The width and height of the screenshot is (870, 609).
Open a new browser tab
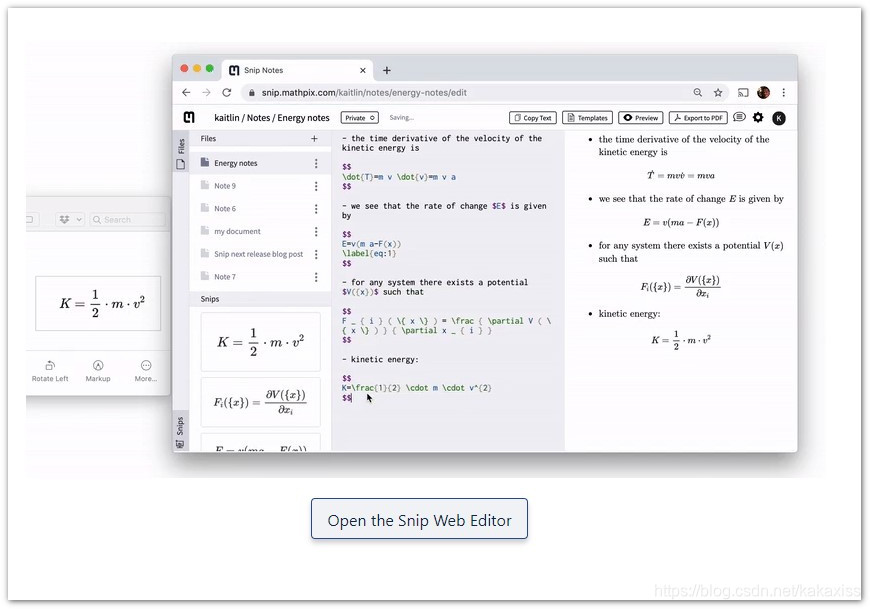pyautogui.click(x=387, y=70)
